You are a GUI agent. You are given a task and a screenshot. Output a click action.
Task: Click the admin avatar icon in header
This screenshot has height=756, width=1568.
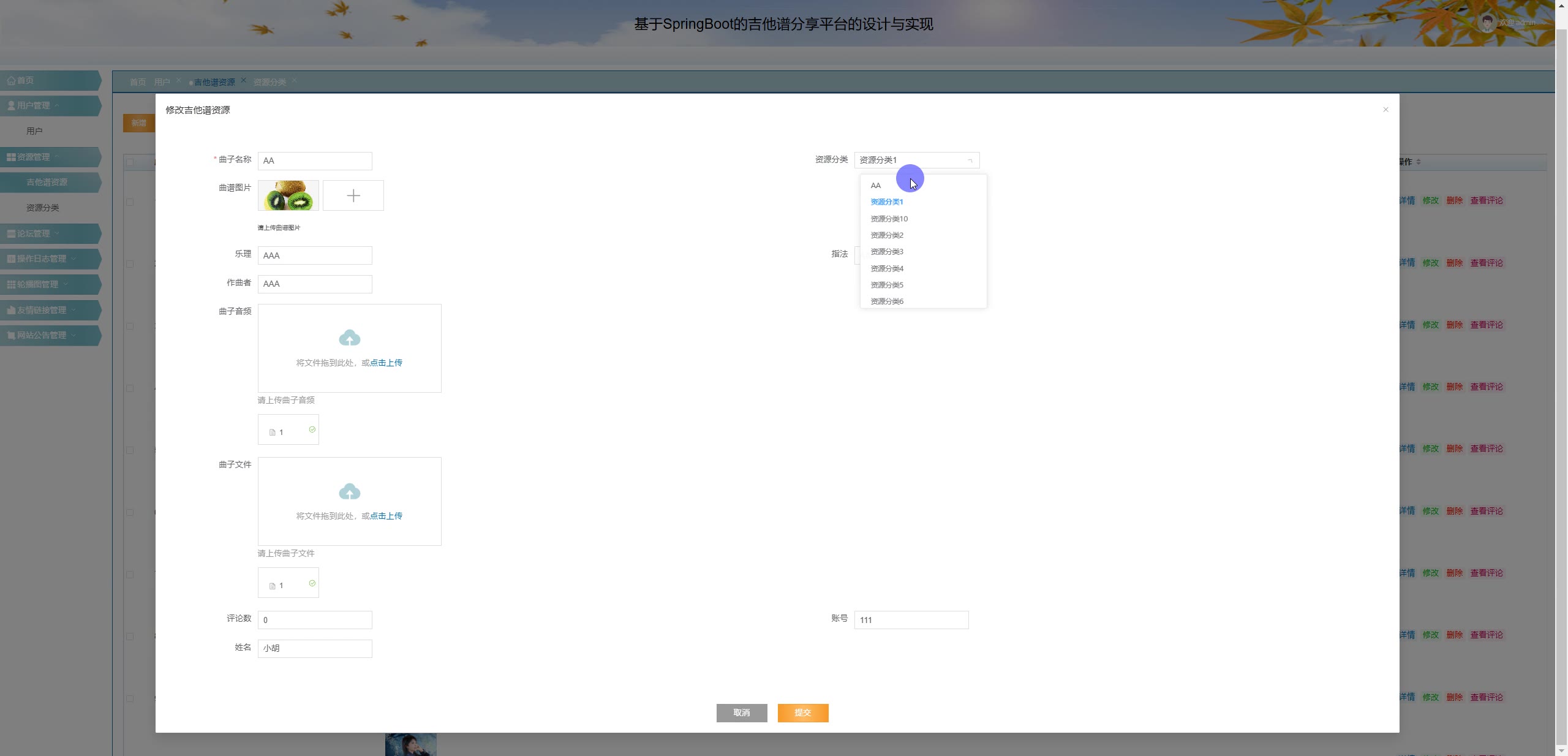click(1487, 23)
